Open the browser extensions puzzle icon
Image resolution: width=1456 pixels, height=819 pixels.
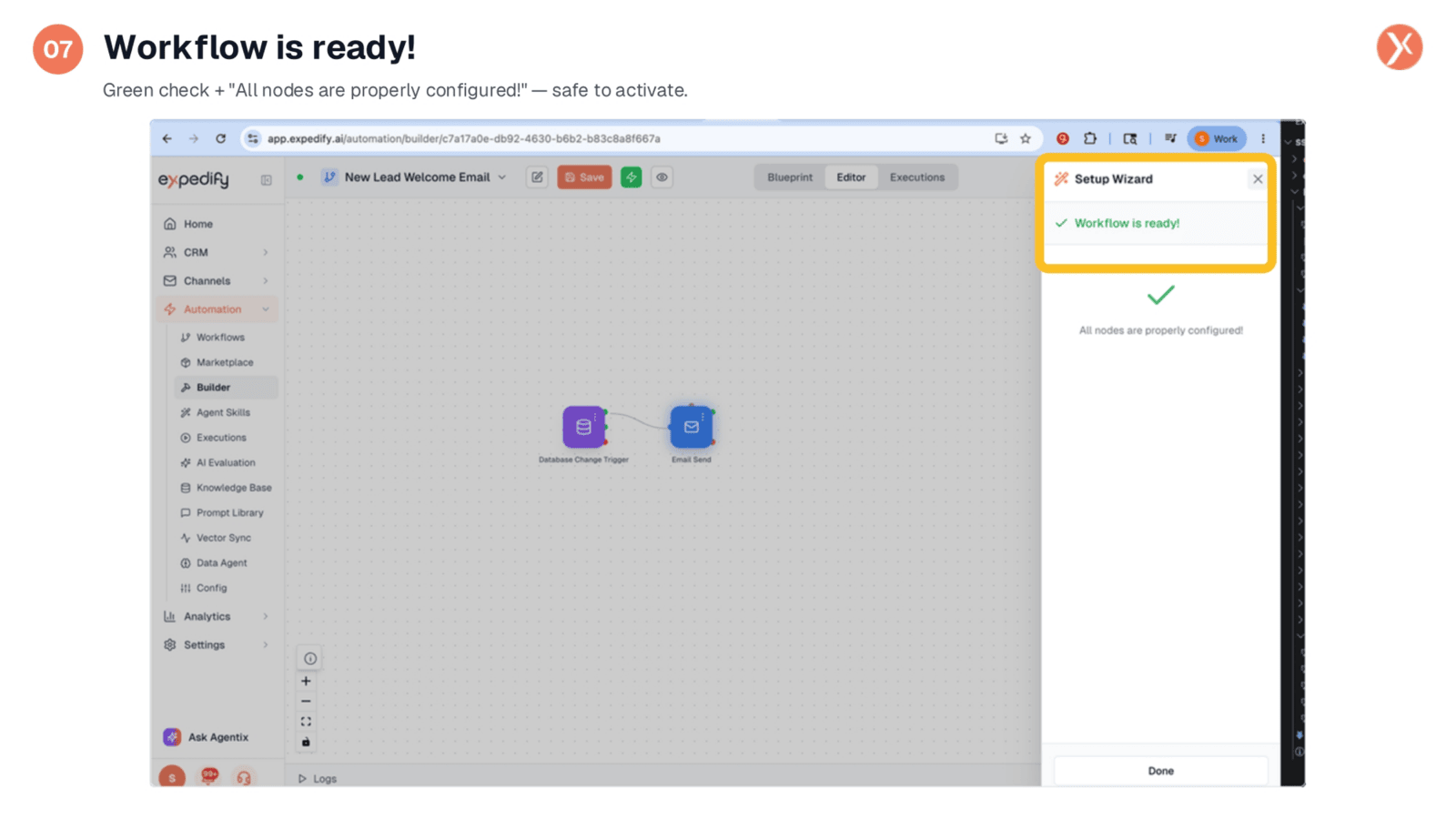(x=1089, y=138)
